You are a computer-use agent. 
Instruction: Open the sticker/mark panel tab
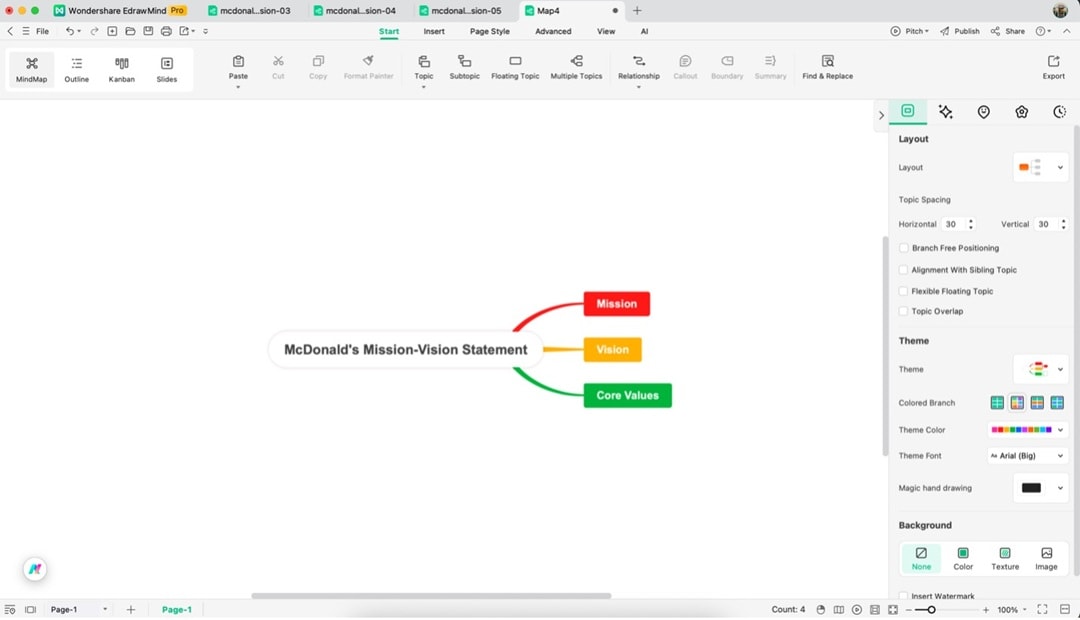pos(984,112)
